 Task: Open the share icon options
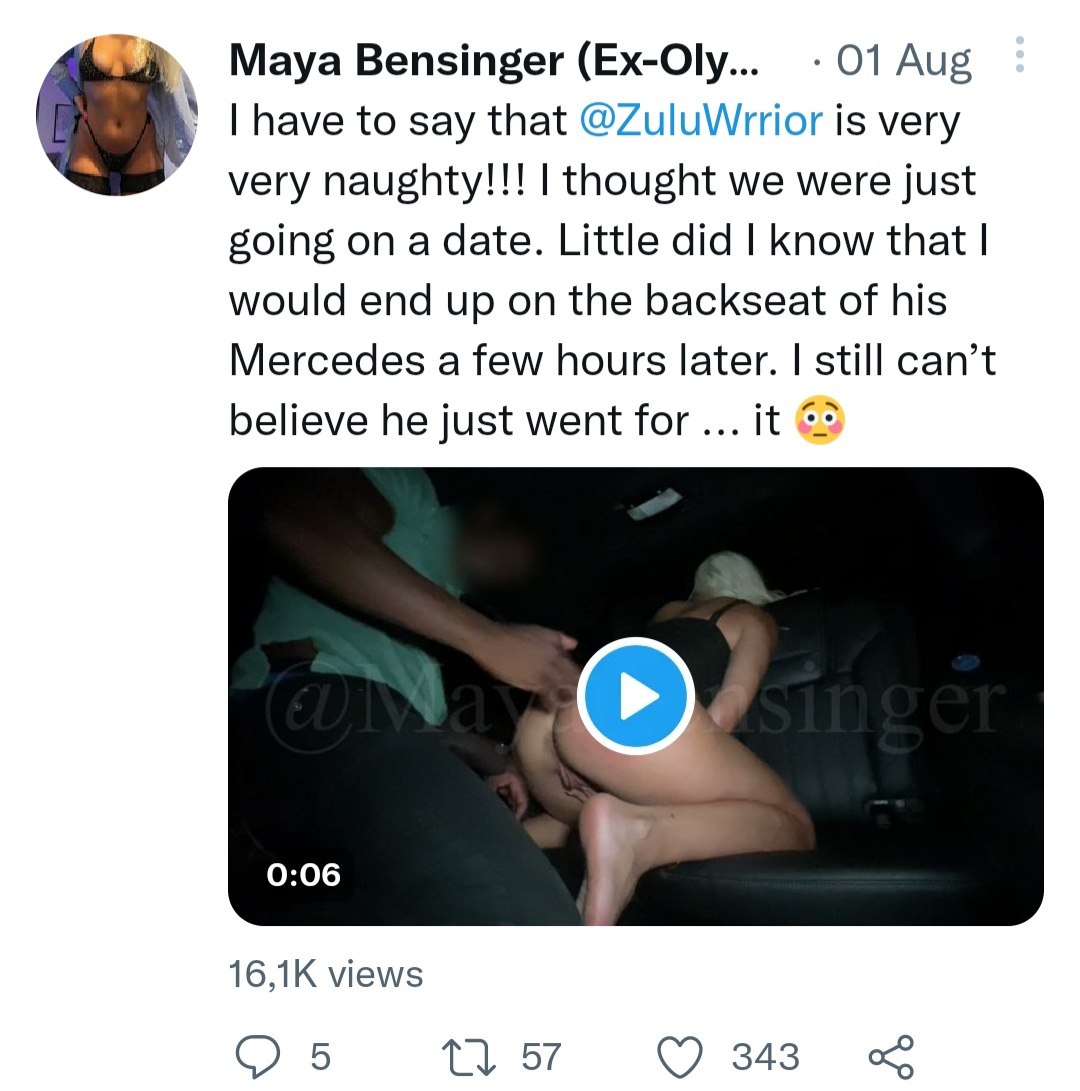pyautogui.click(x=890, y=1056)
